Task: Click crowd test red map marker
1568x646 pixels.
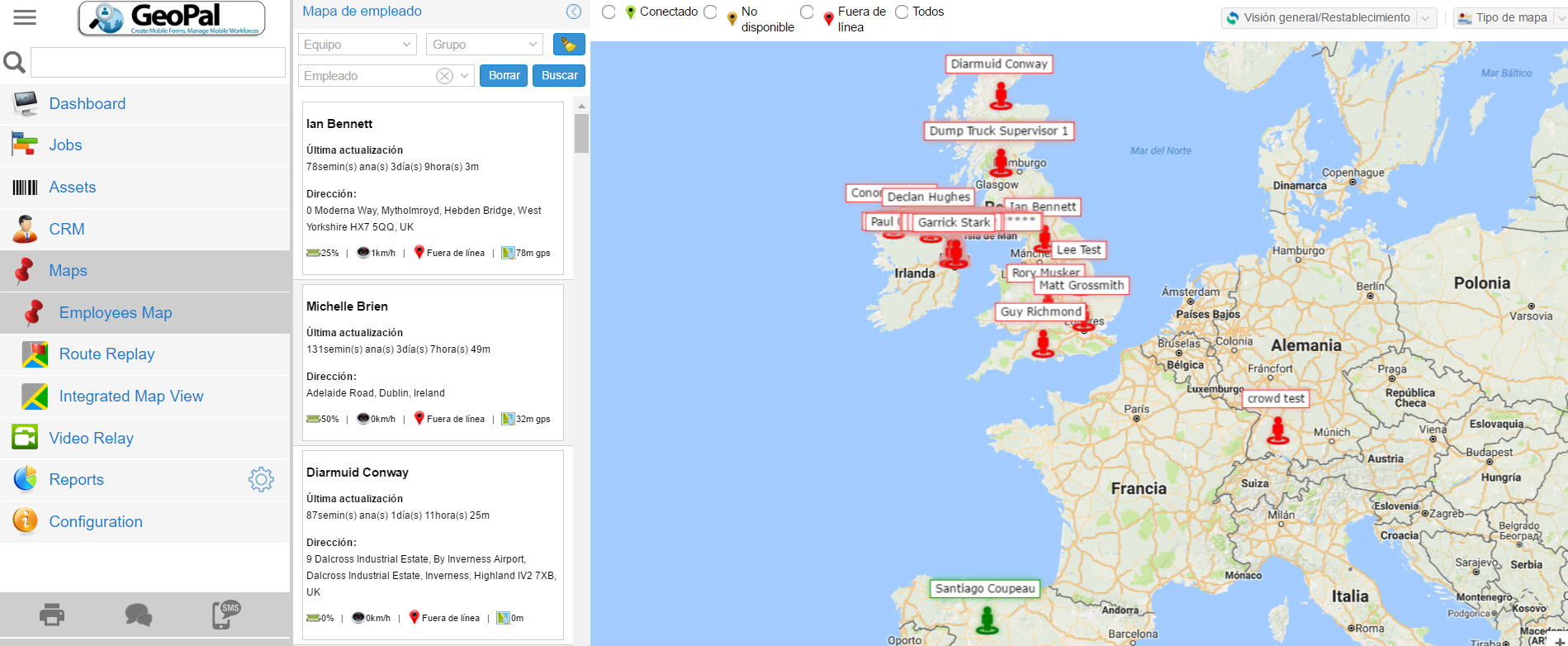Action: click(1278, 430)
